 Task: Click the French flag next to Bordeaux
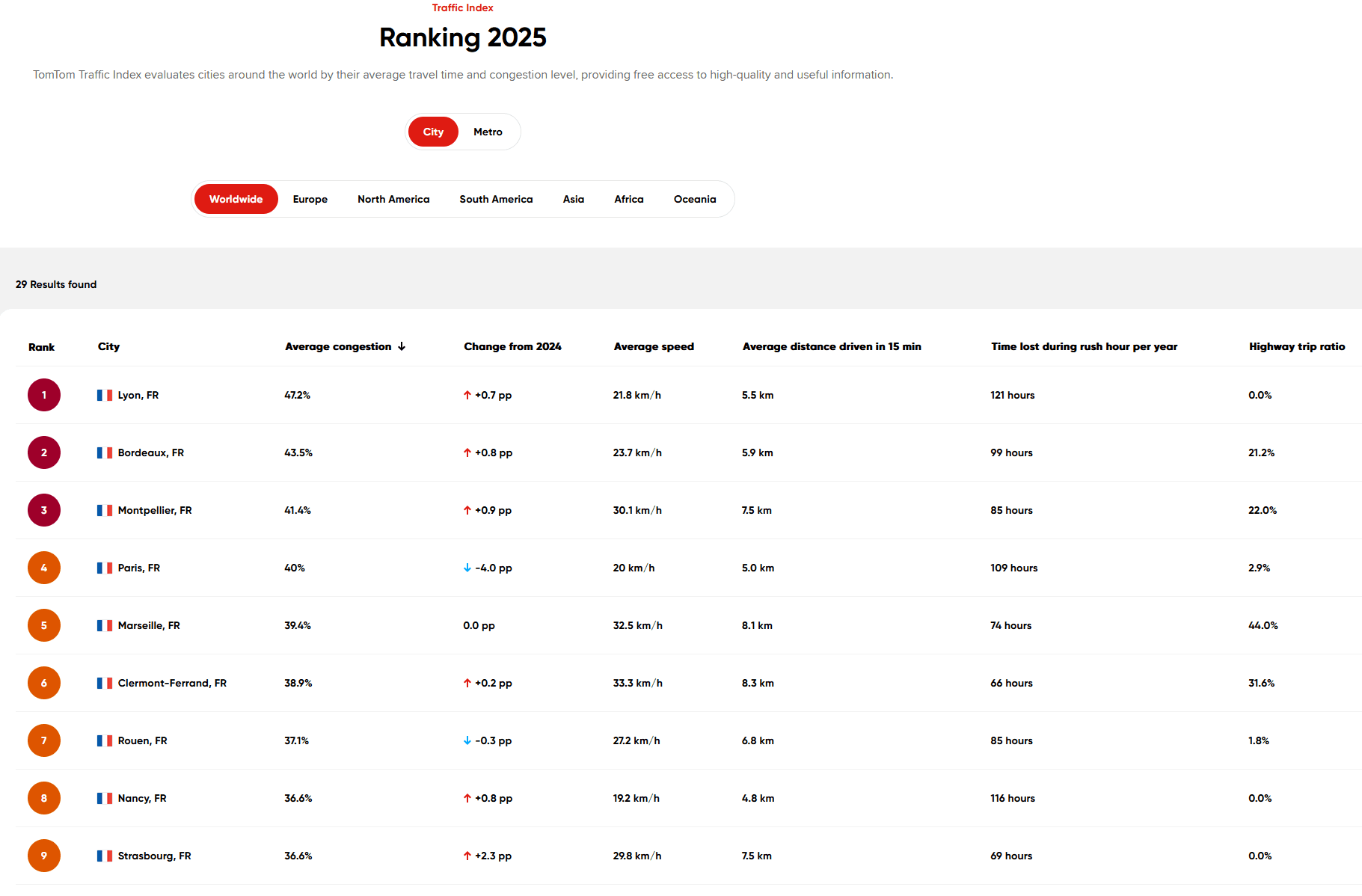105,452
